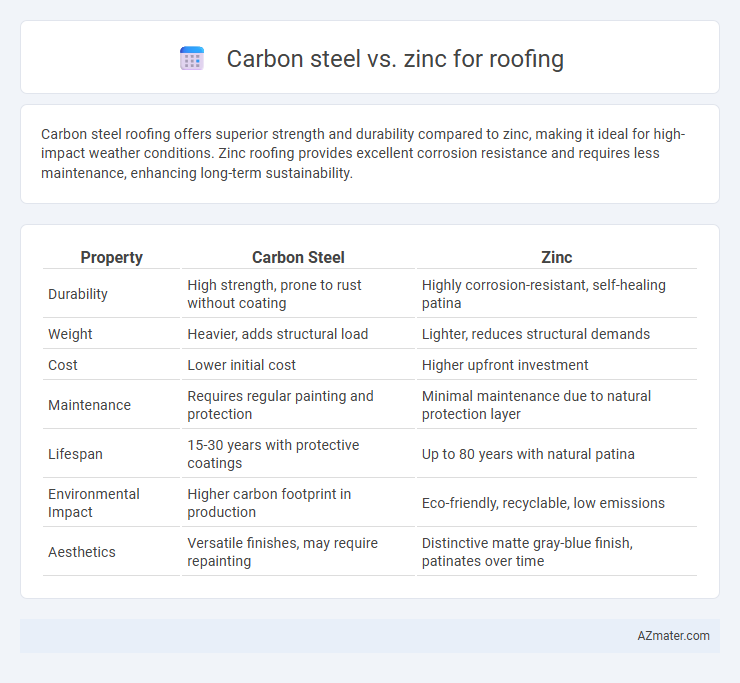Image resolution: width=740 pixels, height=683 pixels.
Task: Select the 'Lifespan' row label
Action: [x=75, y=454]
